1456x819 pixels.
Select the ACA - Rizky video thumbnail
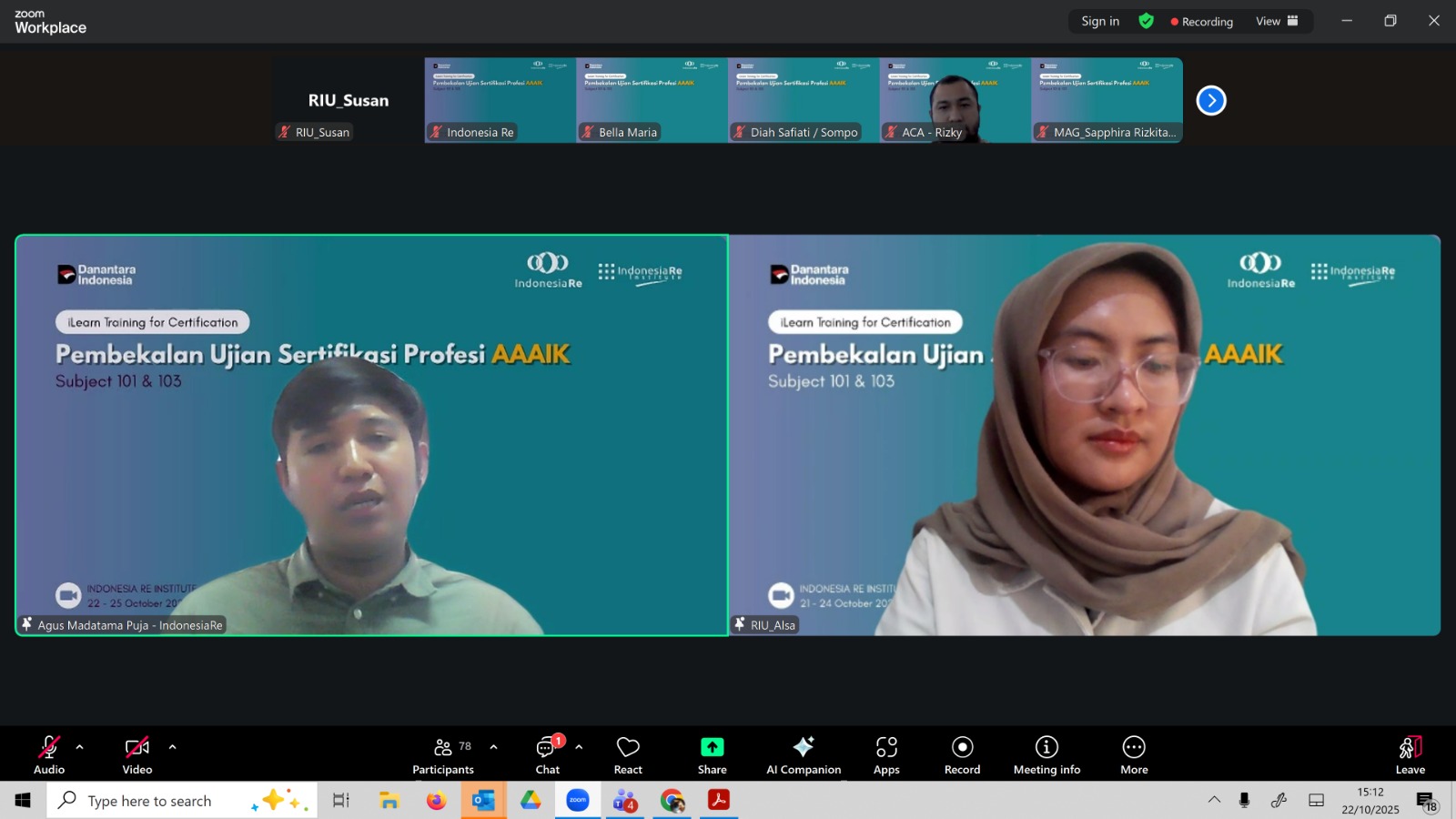(955, 100)
